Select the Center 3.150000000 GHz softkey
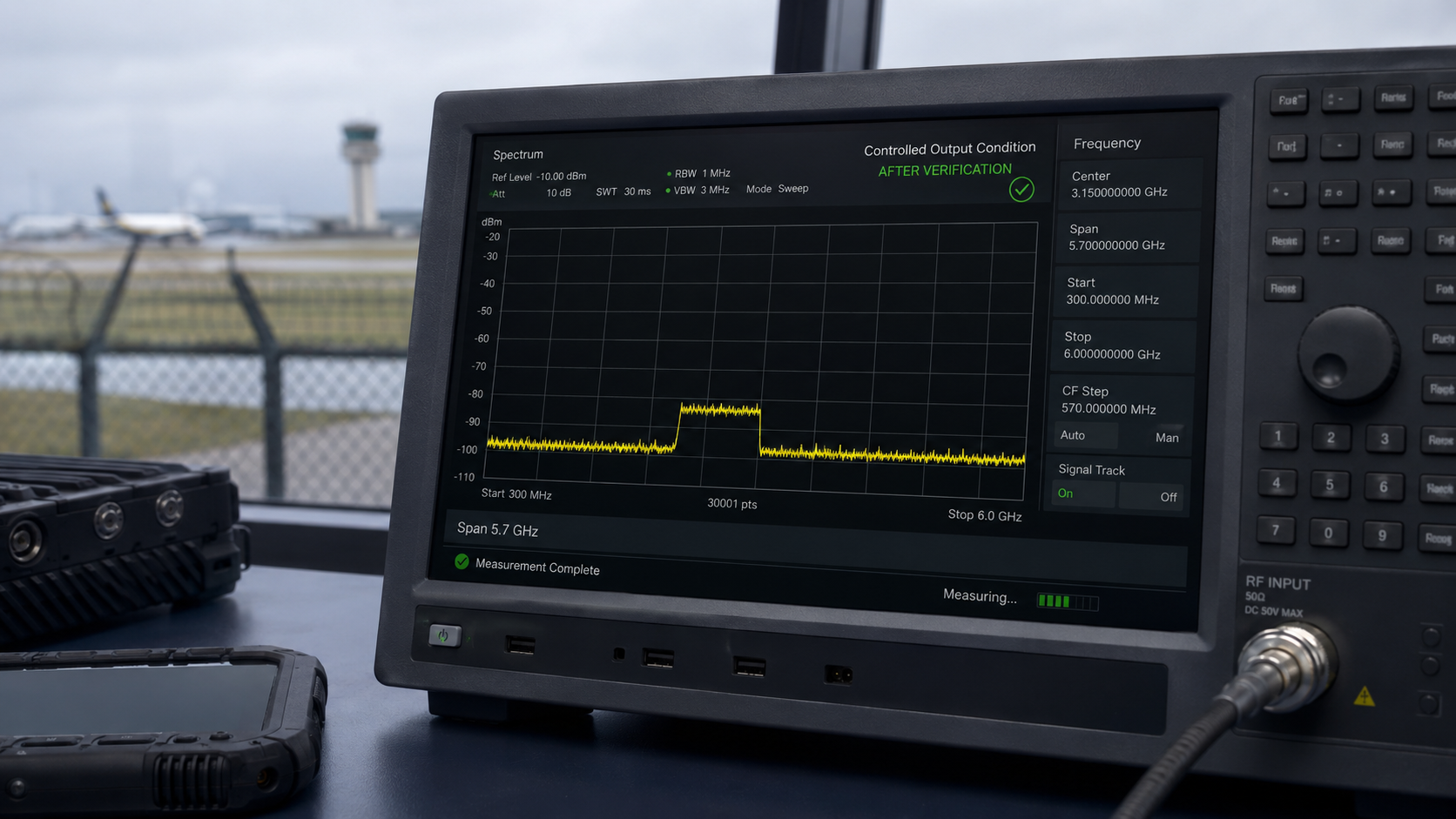Image resolution: width=1456 pixels, height=819 pixels. 1130,184
